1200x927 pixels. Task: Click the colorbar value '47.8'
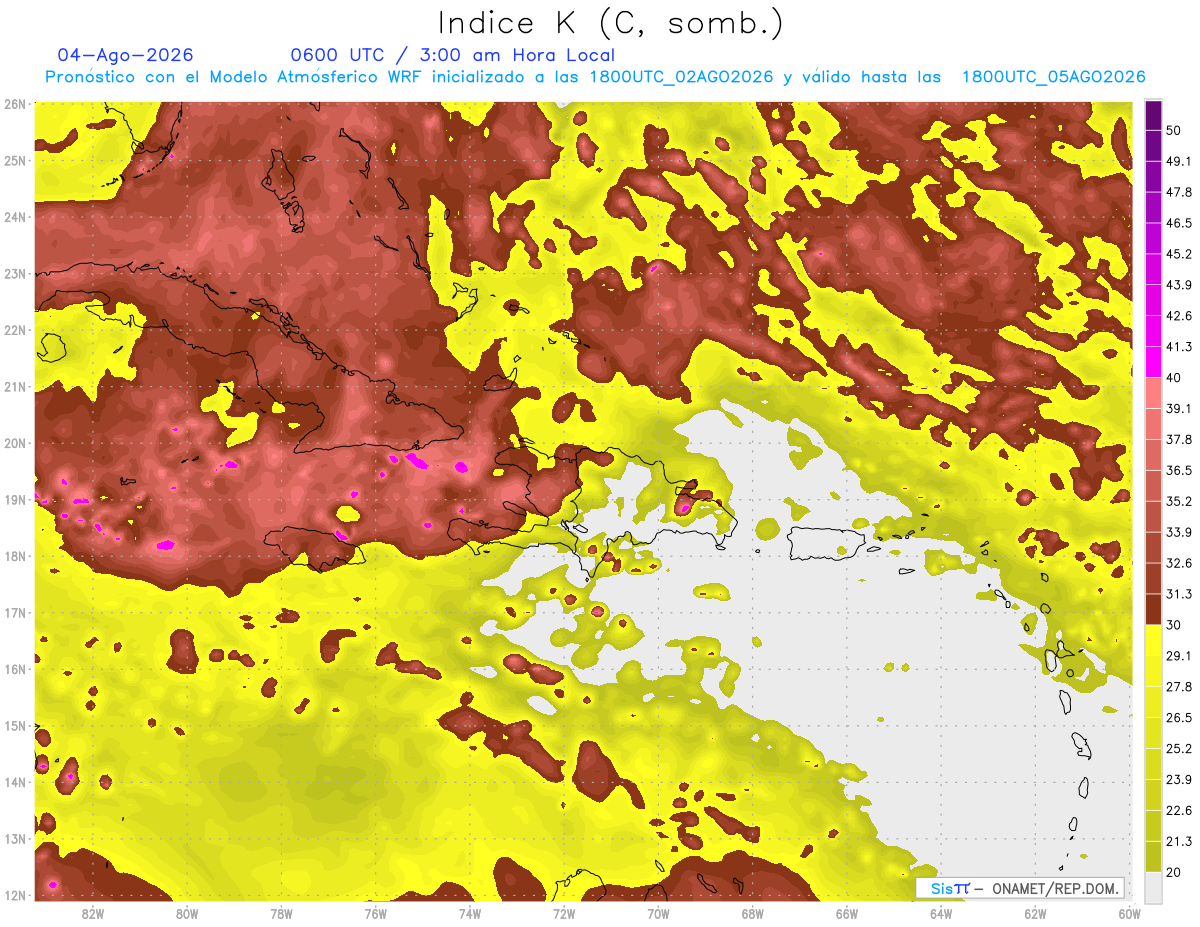click(1179, 192)
